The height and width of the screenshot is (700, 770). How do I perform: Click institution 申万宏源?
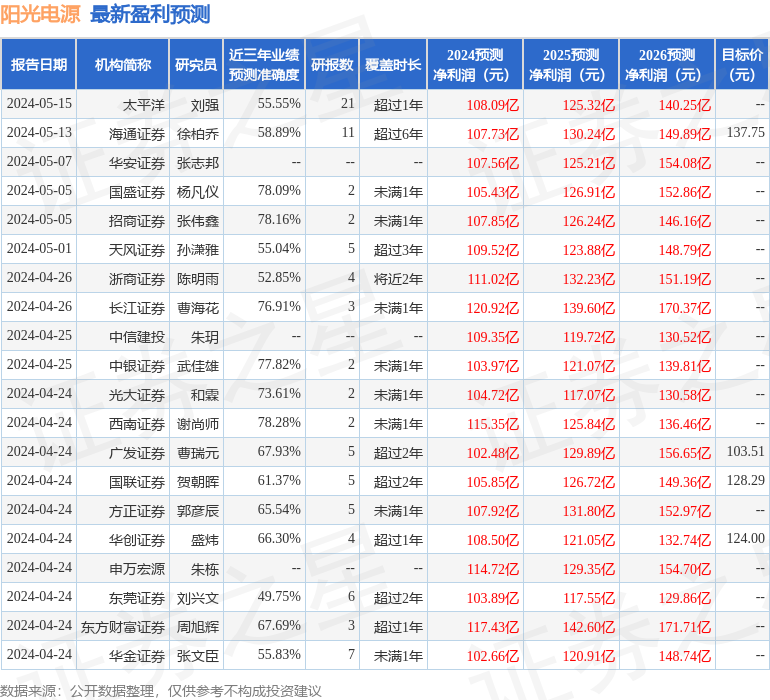point(137,569)
